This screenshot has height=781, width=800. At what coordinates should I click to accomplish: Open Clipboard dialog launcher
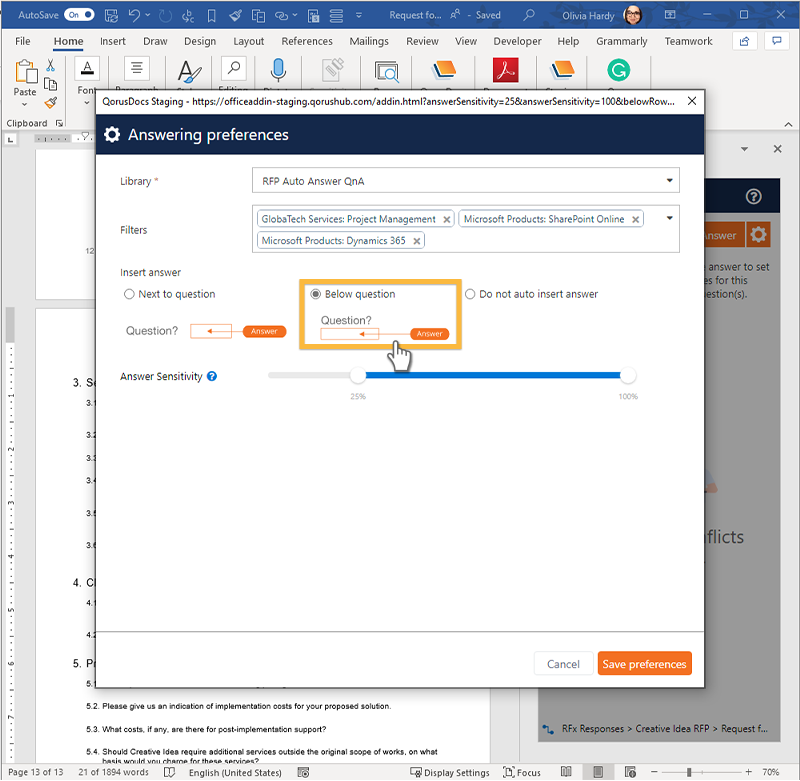click(59, 123)
